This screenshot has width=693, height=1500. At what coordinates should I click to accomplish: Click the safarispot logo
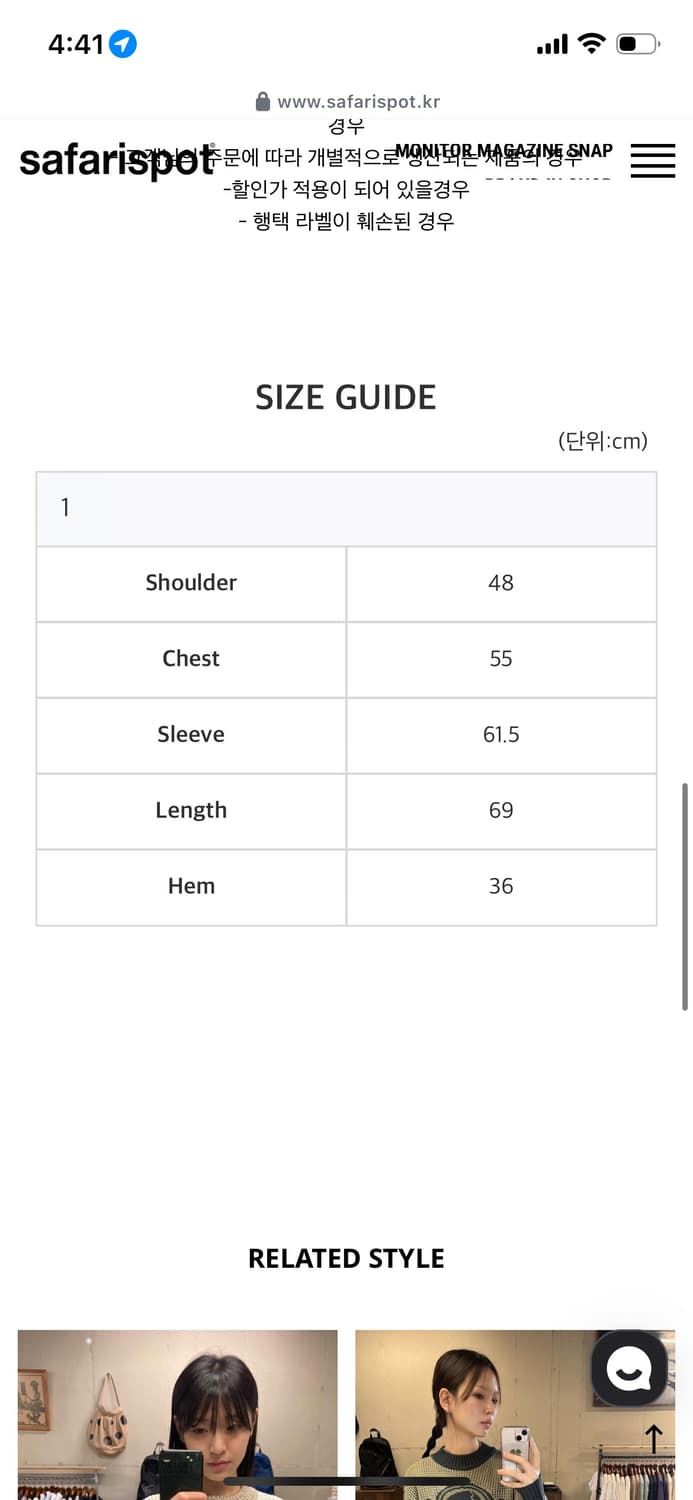(117, 160)
